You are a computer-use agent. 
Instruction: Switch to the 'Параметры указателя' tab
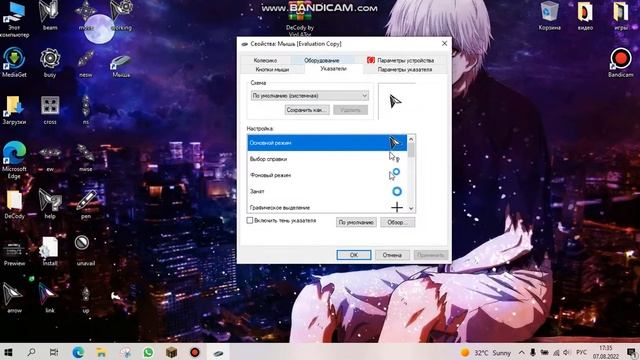404,69
